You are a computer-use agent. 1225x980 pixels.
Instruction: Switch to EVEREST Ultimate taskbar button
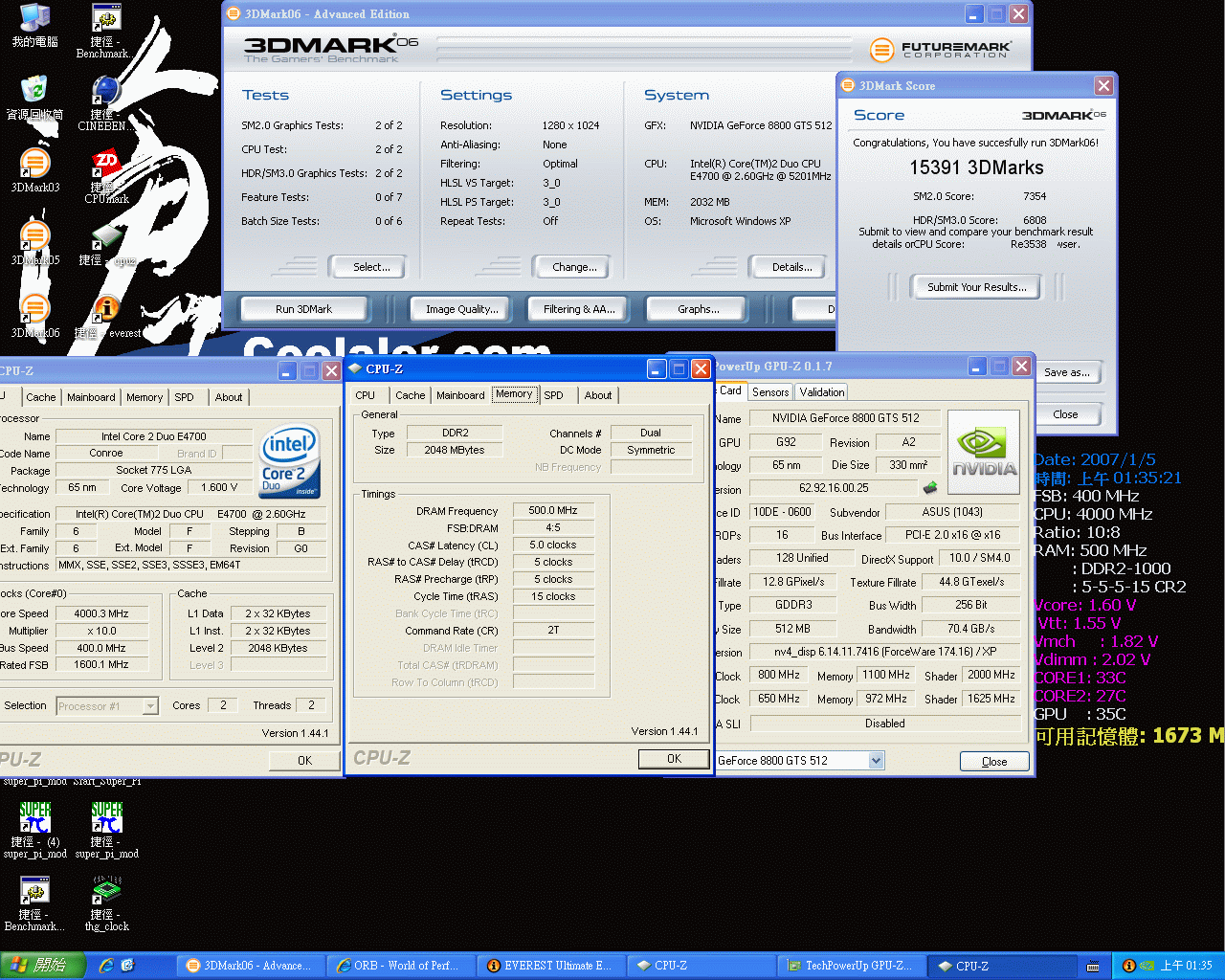[x=549, y=966]
